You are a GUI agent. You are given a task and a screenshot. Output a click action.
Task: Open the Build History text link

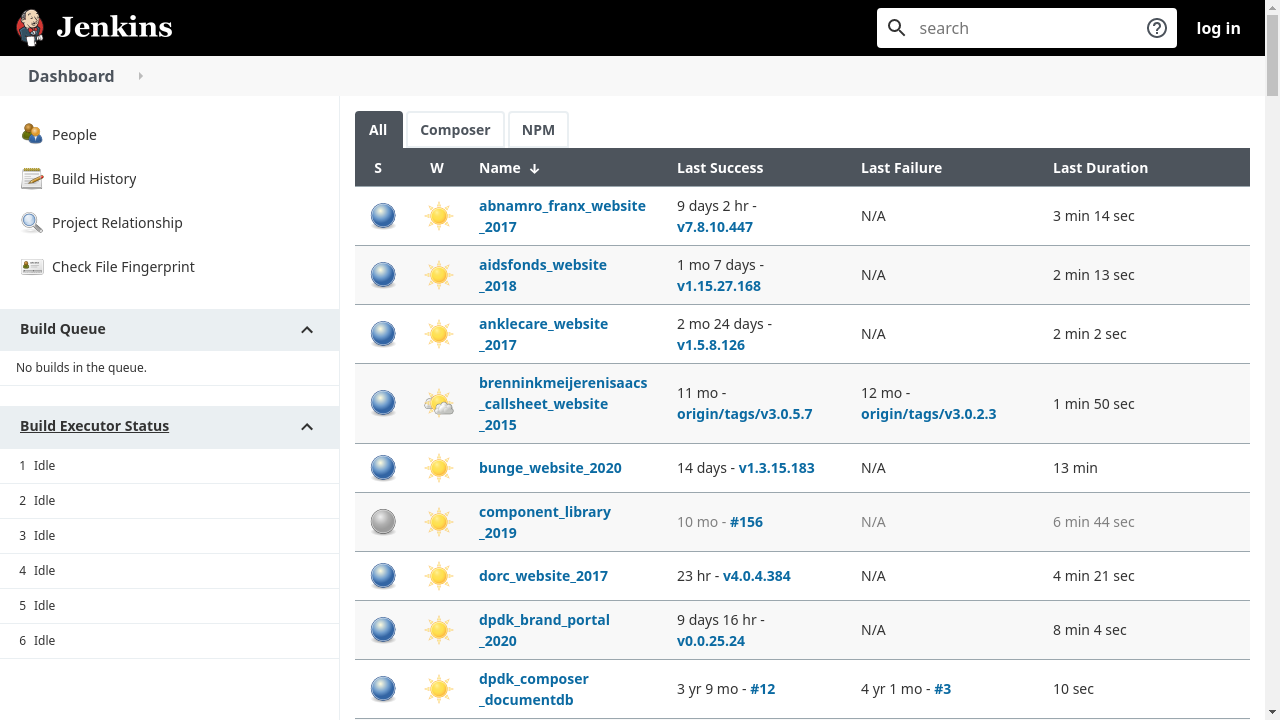[x=94, y=179]
